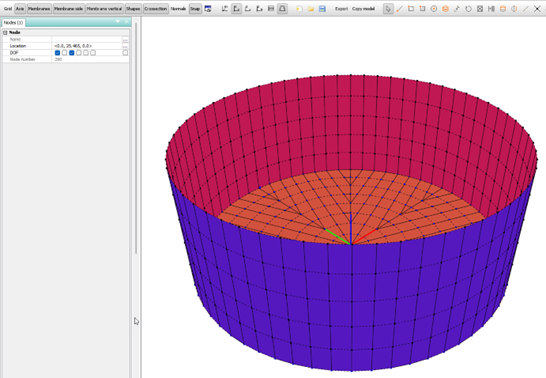
Task: Click the panel's vertical scrollbar
Action: 136,138
